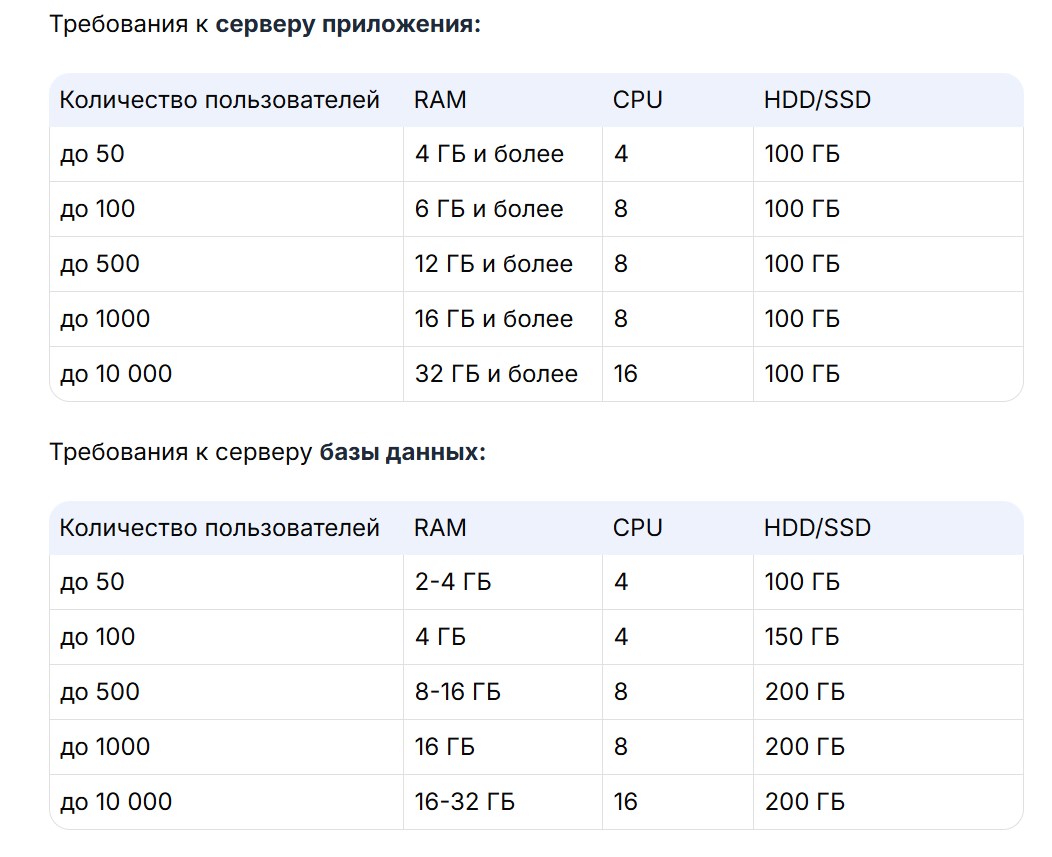This screenshot has height=857, width=1052.
Task: Select the "32 ГБ и более" cell
Action: click(496, 374)
